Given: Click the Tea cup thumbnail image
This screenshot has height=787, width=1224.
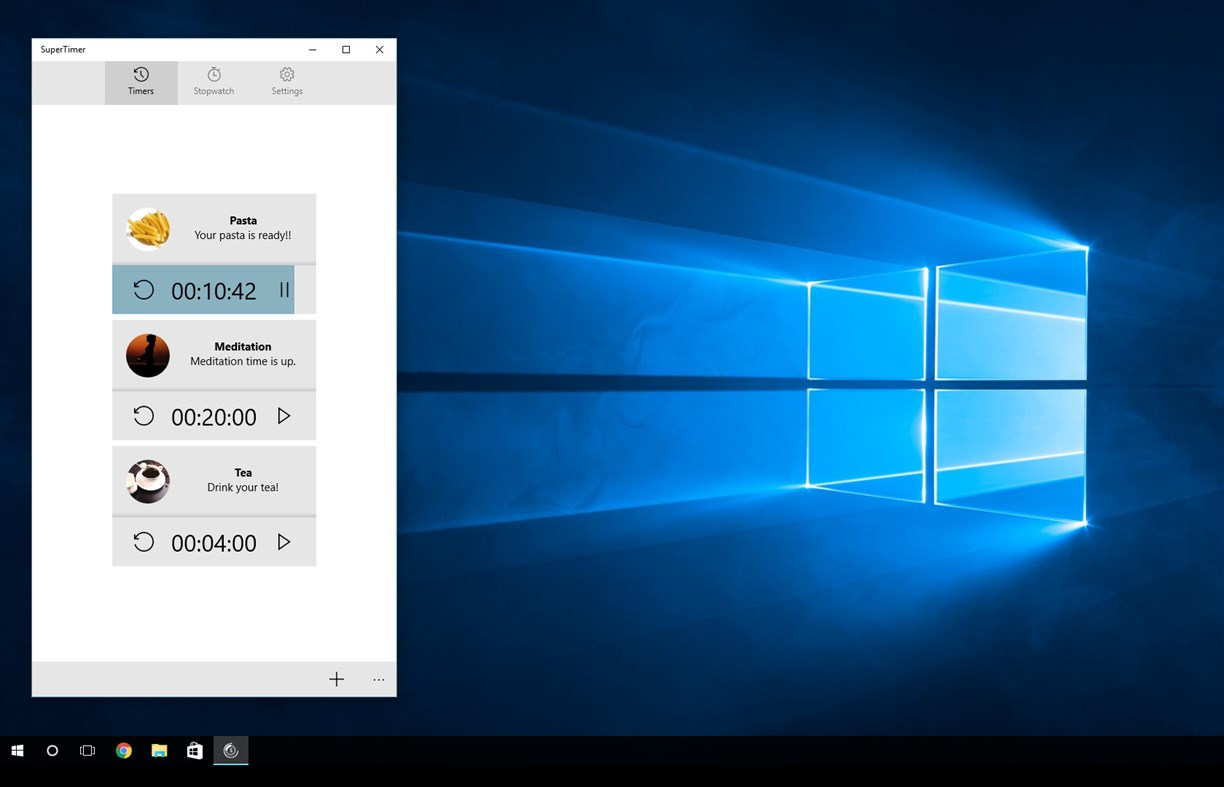Looking at the screenshot, I should click(x=147, y=480).
